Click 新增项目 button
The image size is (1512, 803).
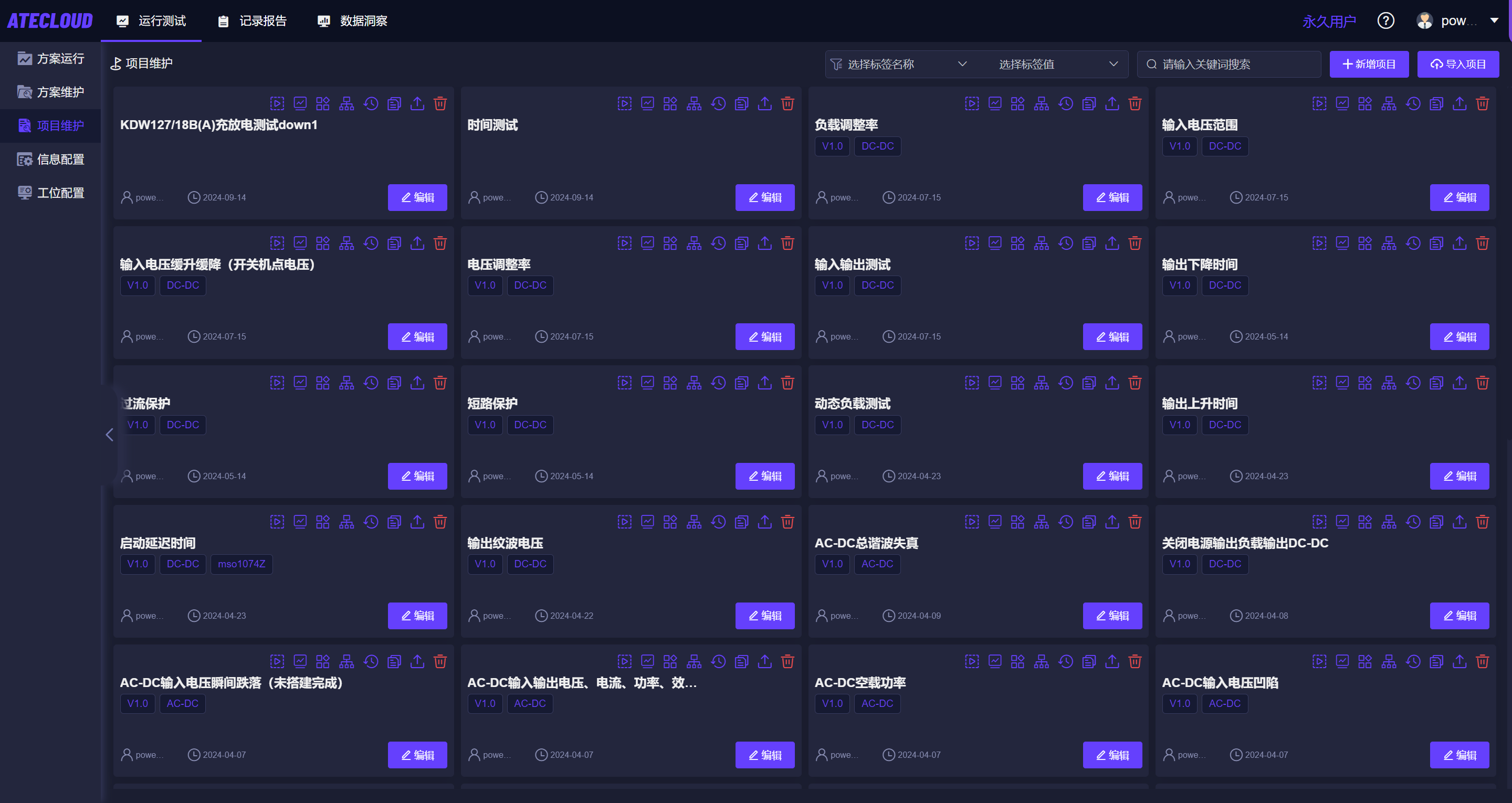(1369, 64)
